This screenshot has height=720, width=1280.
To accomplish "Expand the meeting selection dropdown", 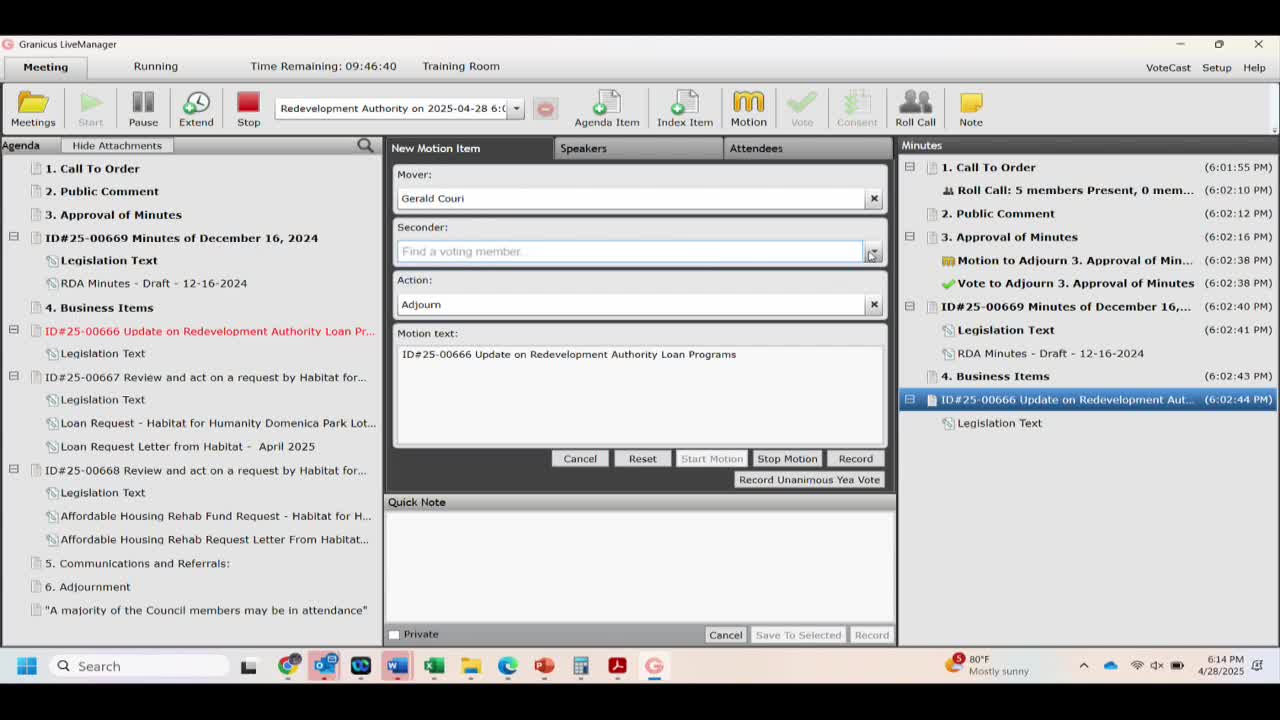I will pyautogui.click(x=516, y=108).
